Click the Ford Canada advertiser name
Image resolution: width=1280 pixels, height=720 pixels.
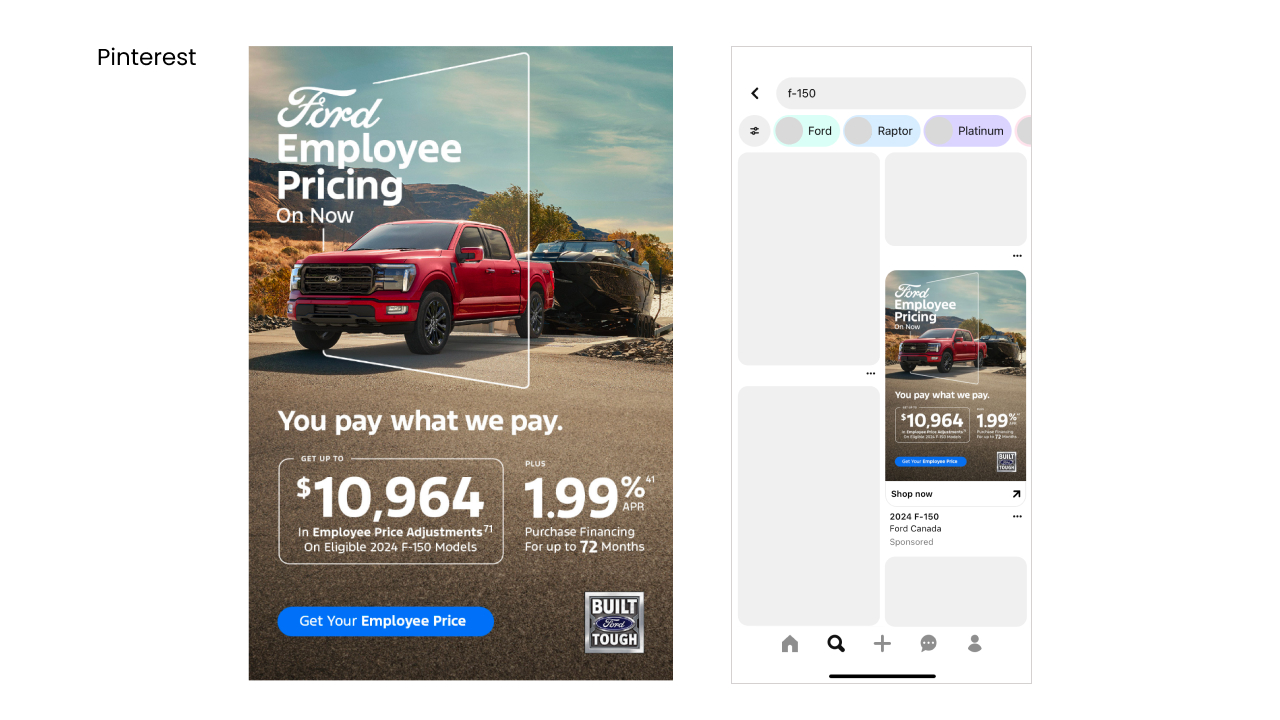(x=915, y=529)
